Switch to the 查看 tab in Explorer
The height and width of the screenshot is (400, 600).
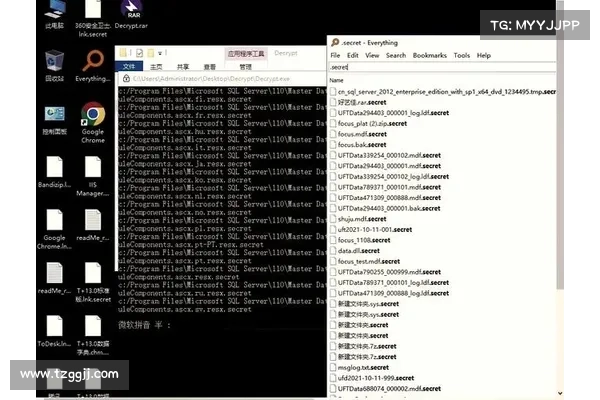(210, 67)
